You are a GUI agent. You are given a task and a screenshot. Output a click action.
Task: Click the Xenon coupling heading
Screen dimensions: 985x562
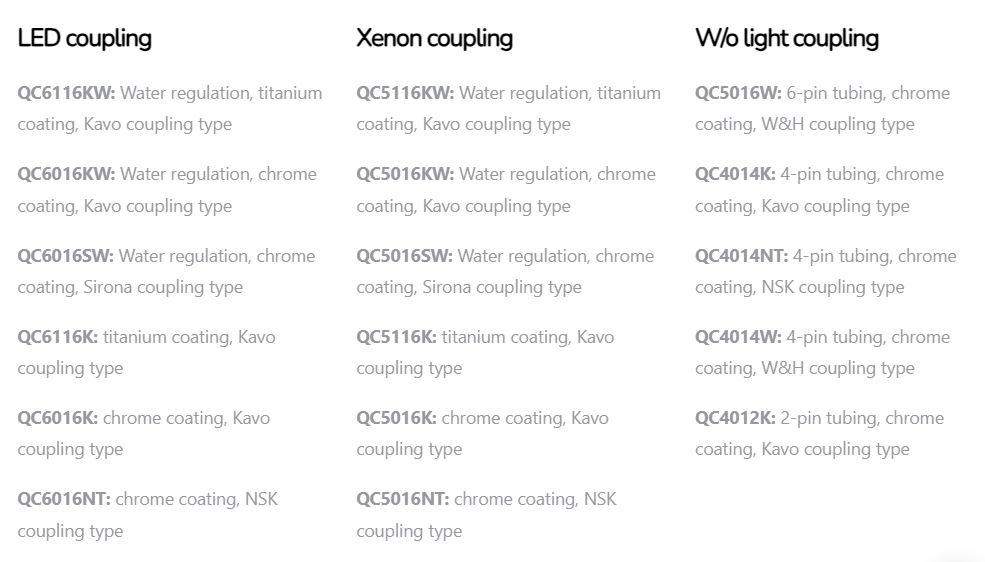434,39
